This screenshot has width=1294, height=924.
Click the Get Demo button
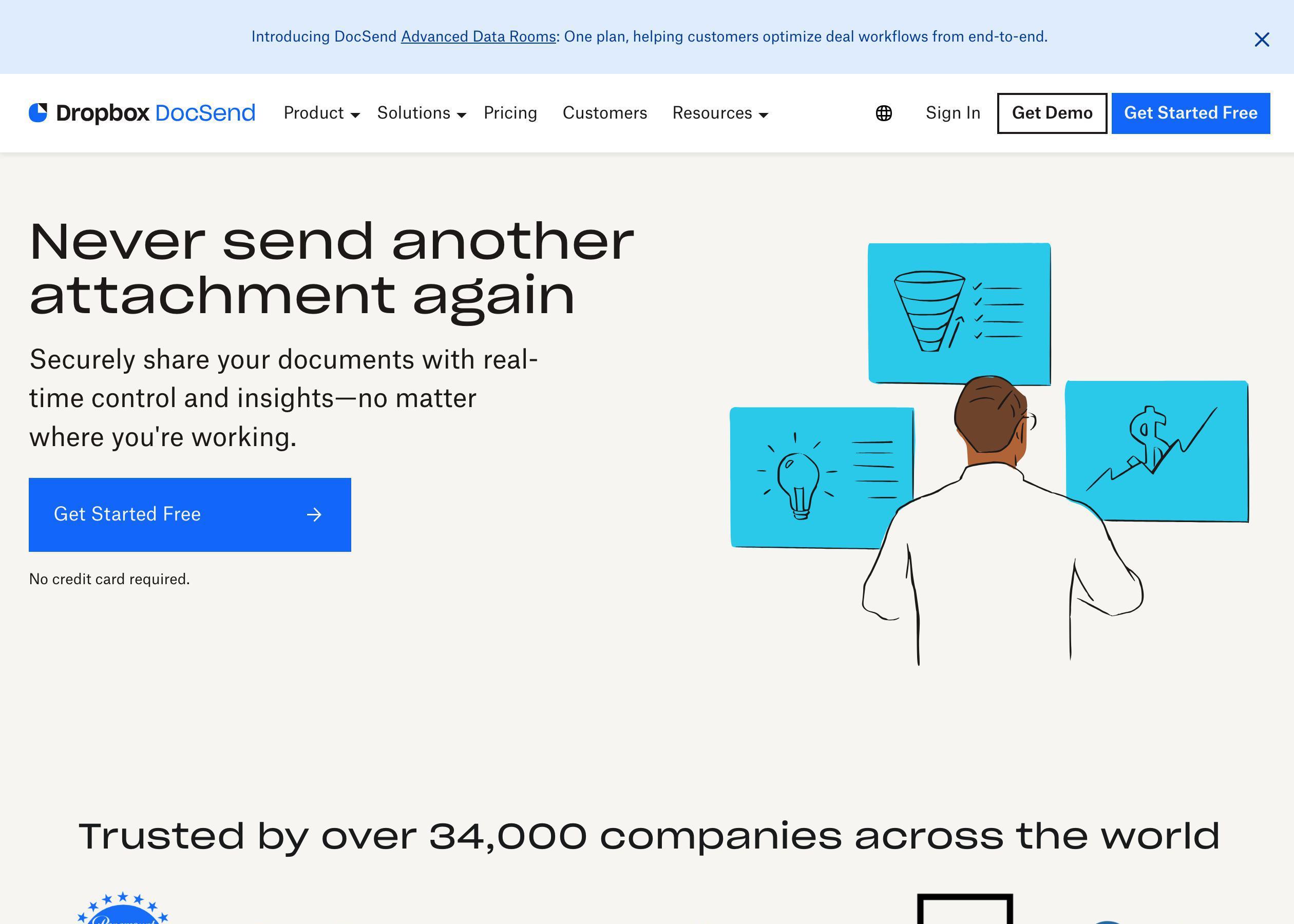point(1052,113)
